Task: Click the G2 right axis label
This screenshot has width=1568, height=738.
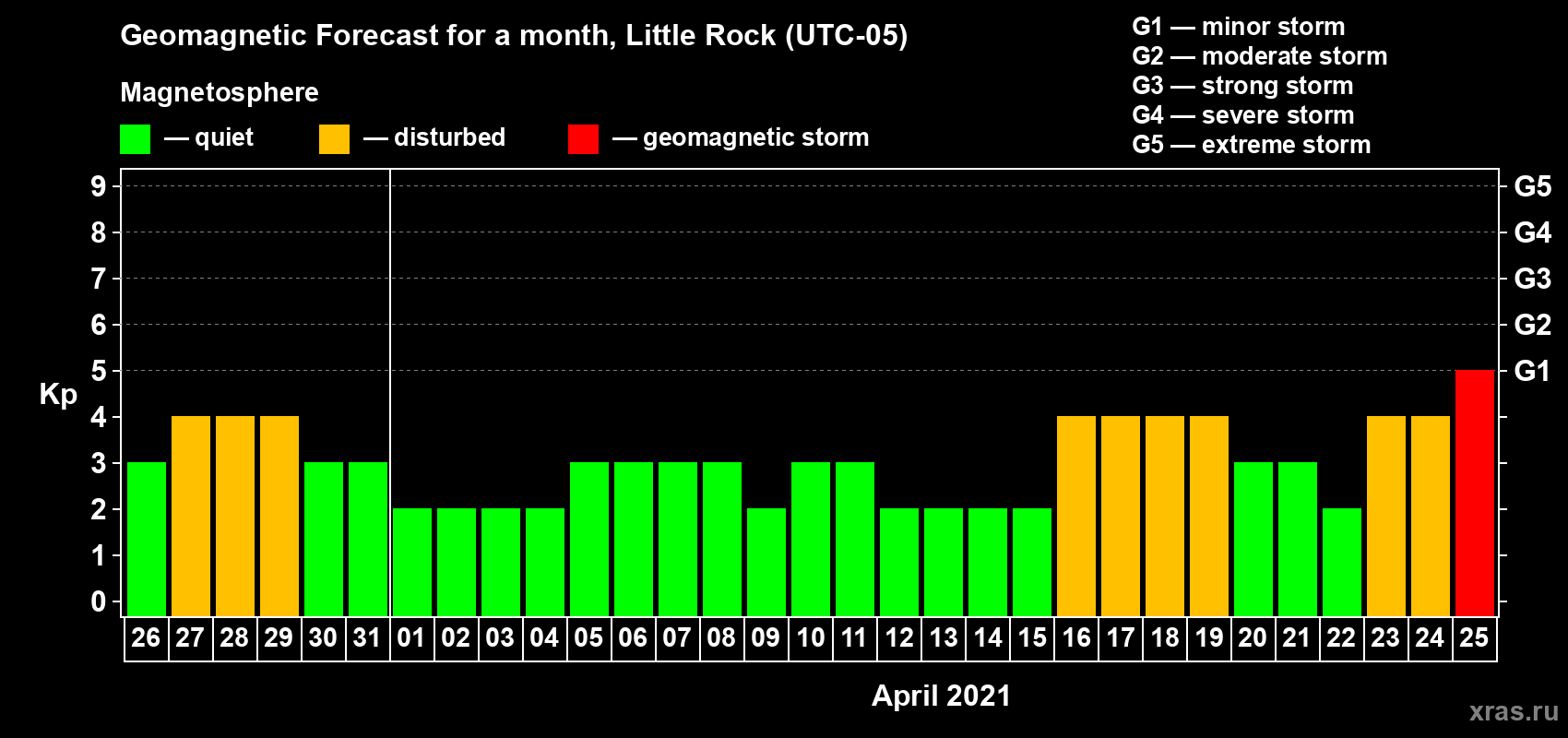Action: point(1532,325)
